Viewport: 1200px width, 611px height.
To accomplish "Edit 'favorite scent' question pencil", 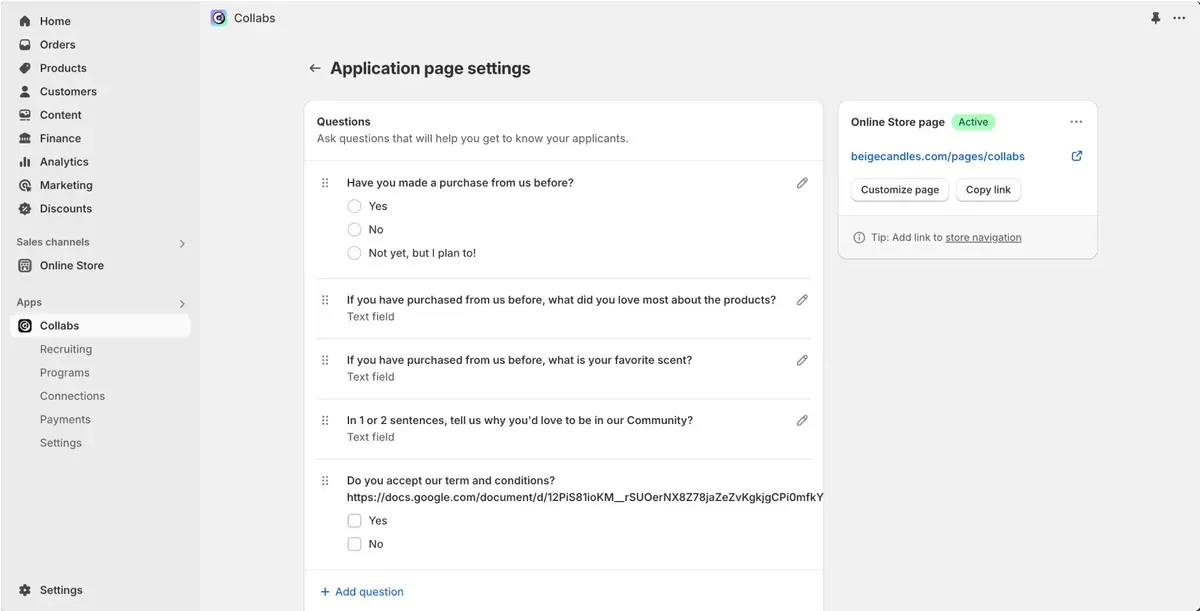I will point(802,360).
